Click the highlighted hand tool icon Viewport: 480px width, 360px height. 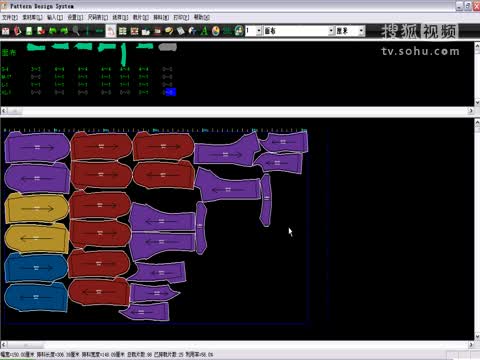pyautogui.click(x=111, y=31)
